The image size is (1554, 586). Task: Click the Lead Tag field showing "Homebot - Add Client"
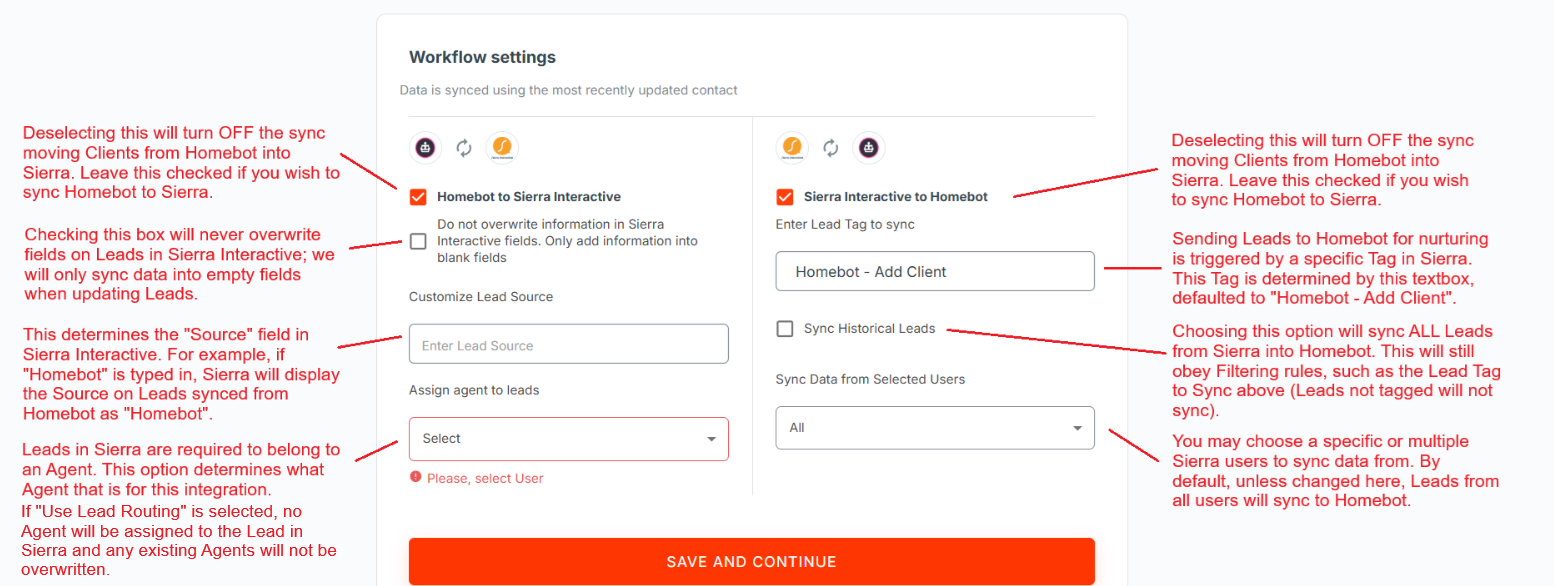click(935, 272)
